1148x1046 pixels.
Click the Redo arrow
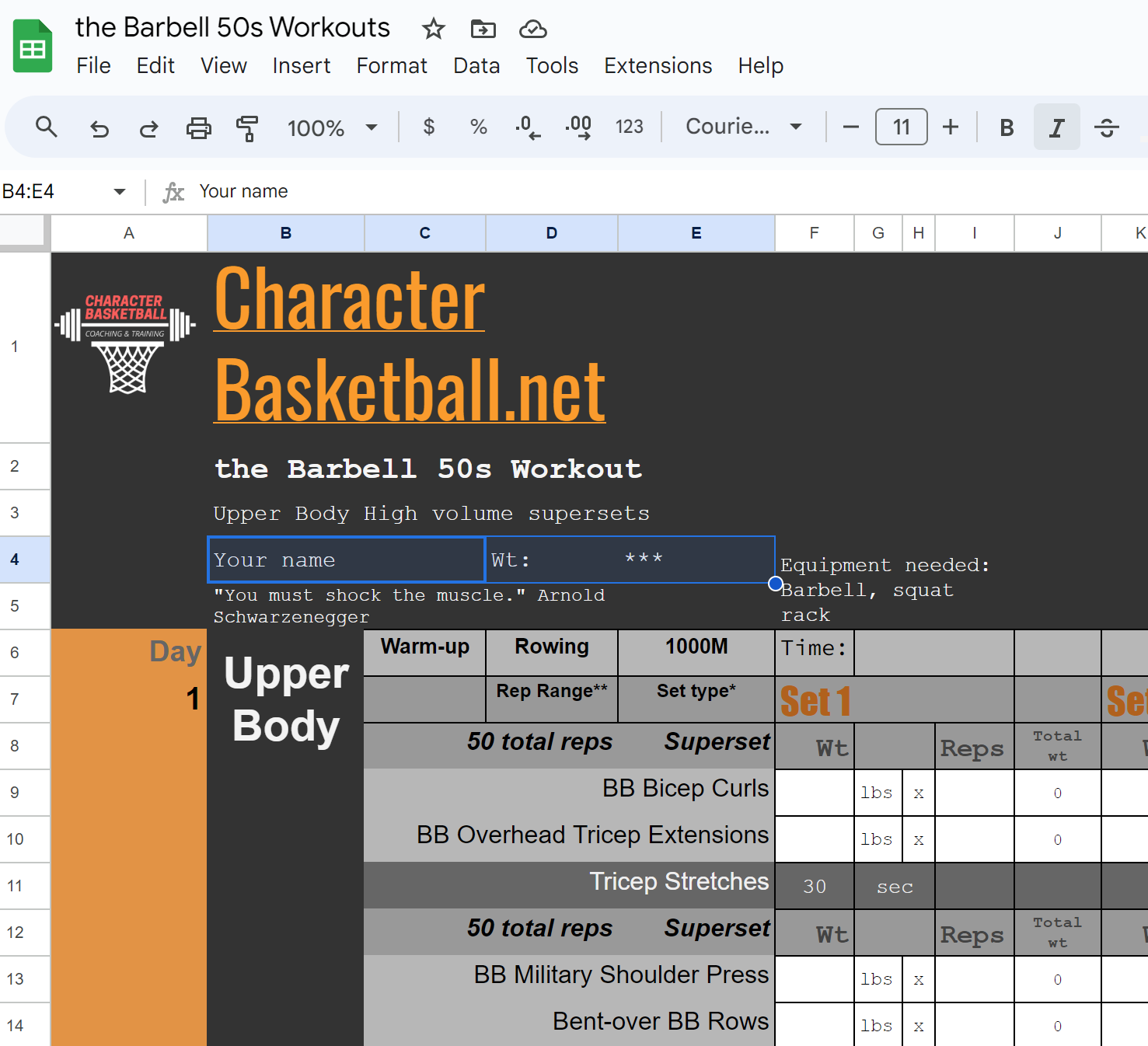(x=148, y=127)
